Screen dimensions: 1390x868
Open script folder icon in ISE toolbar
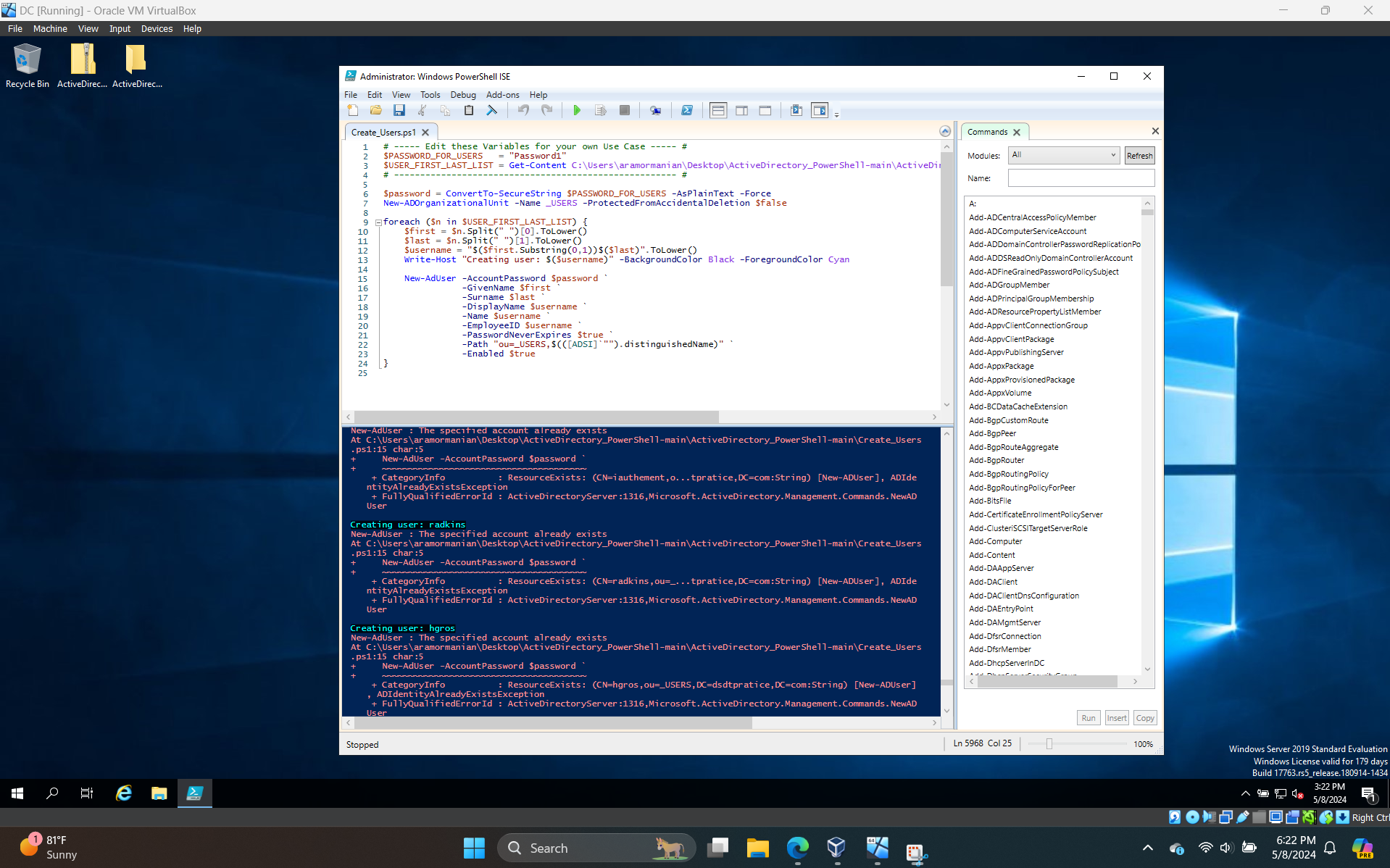point(375,110)
